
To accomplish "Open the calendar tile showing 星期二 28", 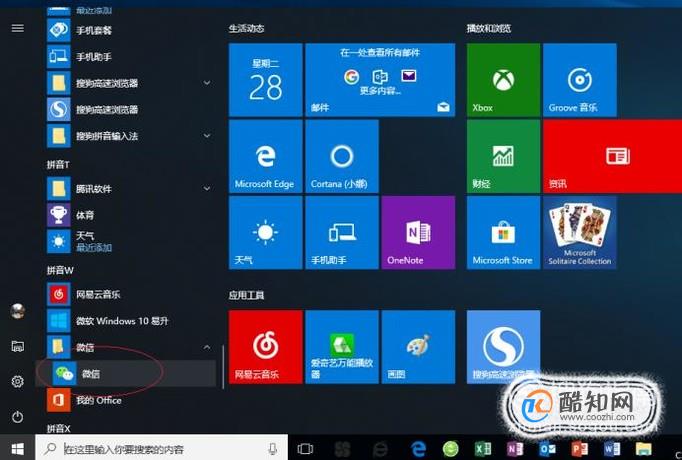I will click(265, 80).
